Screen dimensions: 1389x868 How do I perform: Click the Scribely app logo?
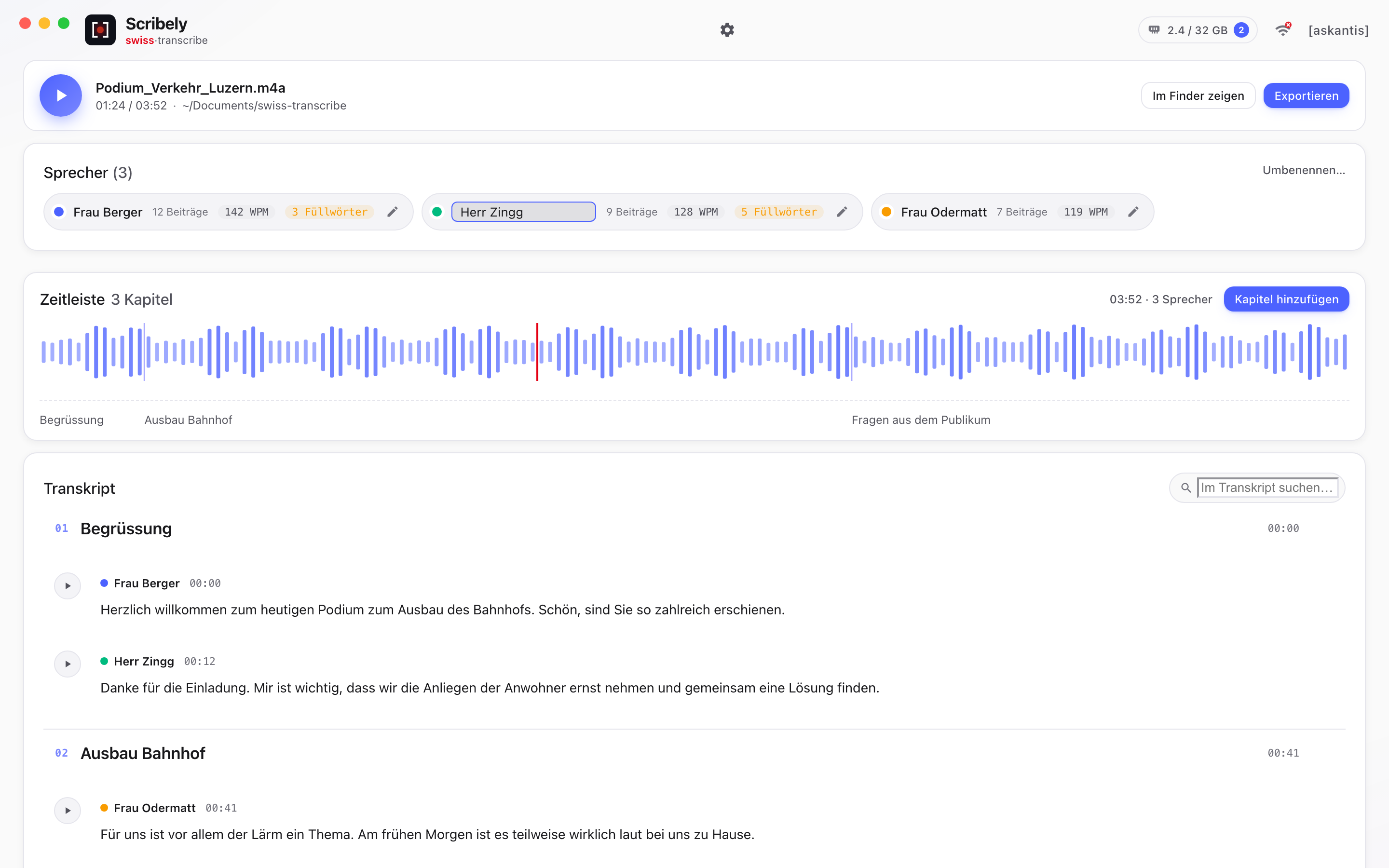100,30
